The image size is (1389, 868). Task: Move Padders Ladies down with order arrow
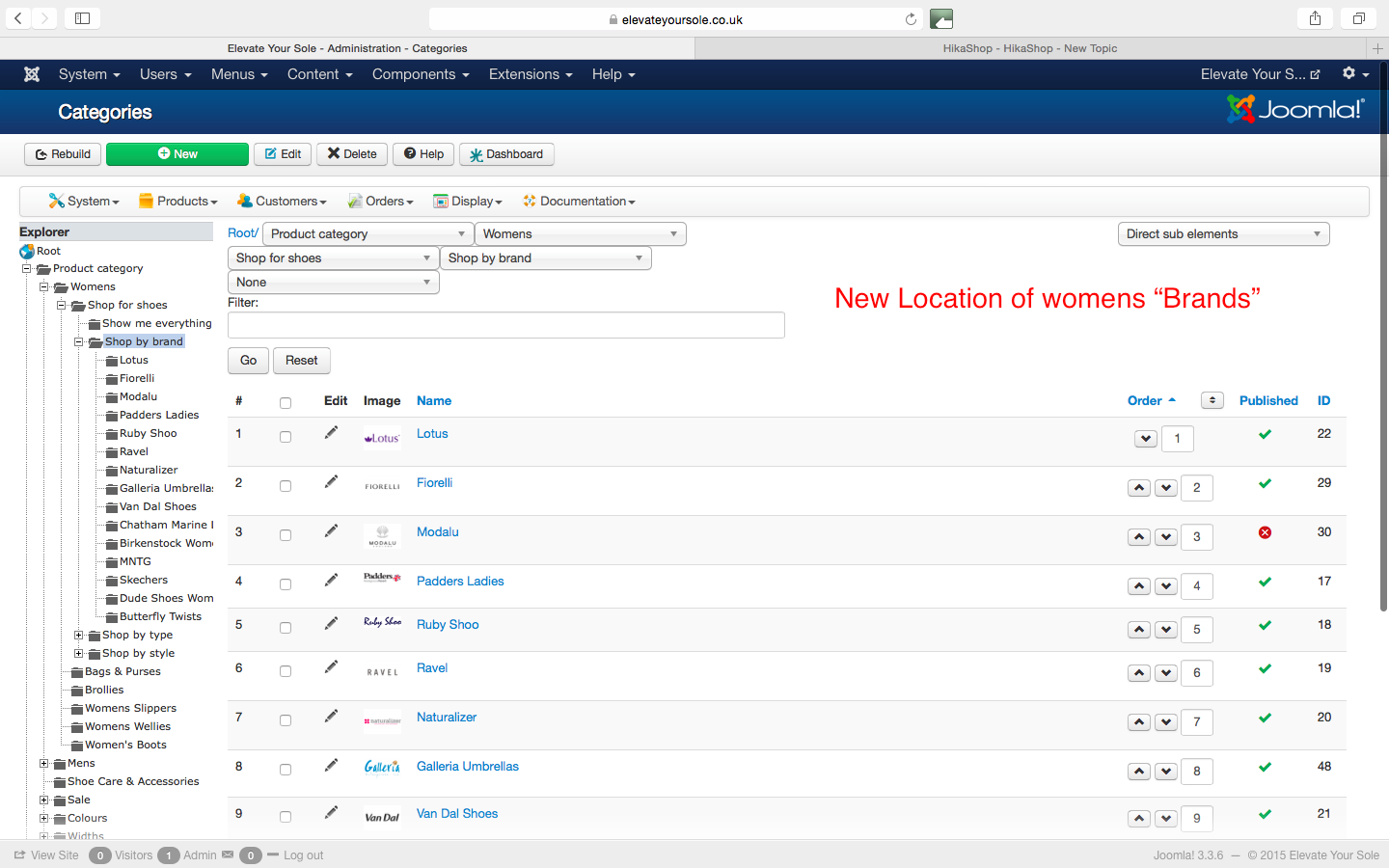coord(1166,586)
